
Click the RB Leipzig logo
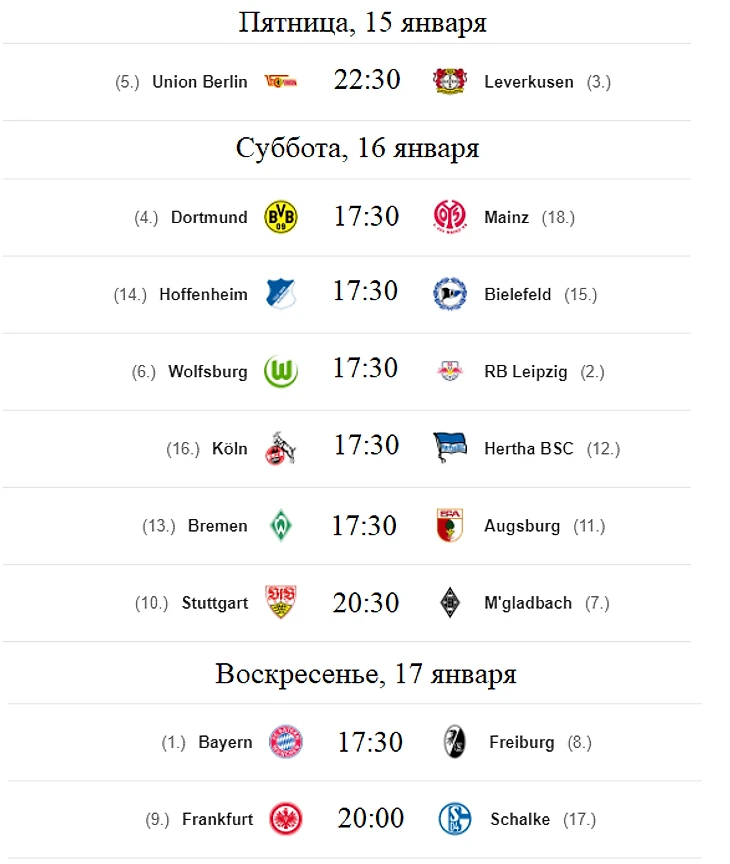point(449,371)
